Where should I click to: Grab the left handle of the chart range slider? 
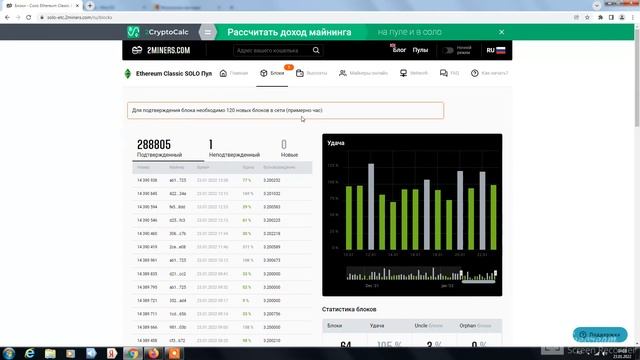pos(461,273)
